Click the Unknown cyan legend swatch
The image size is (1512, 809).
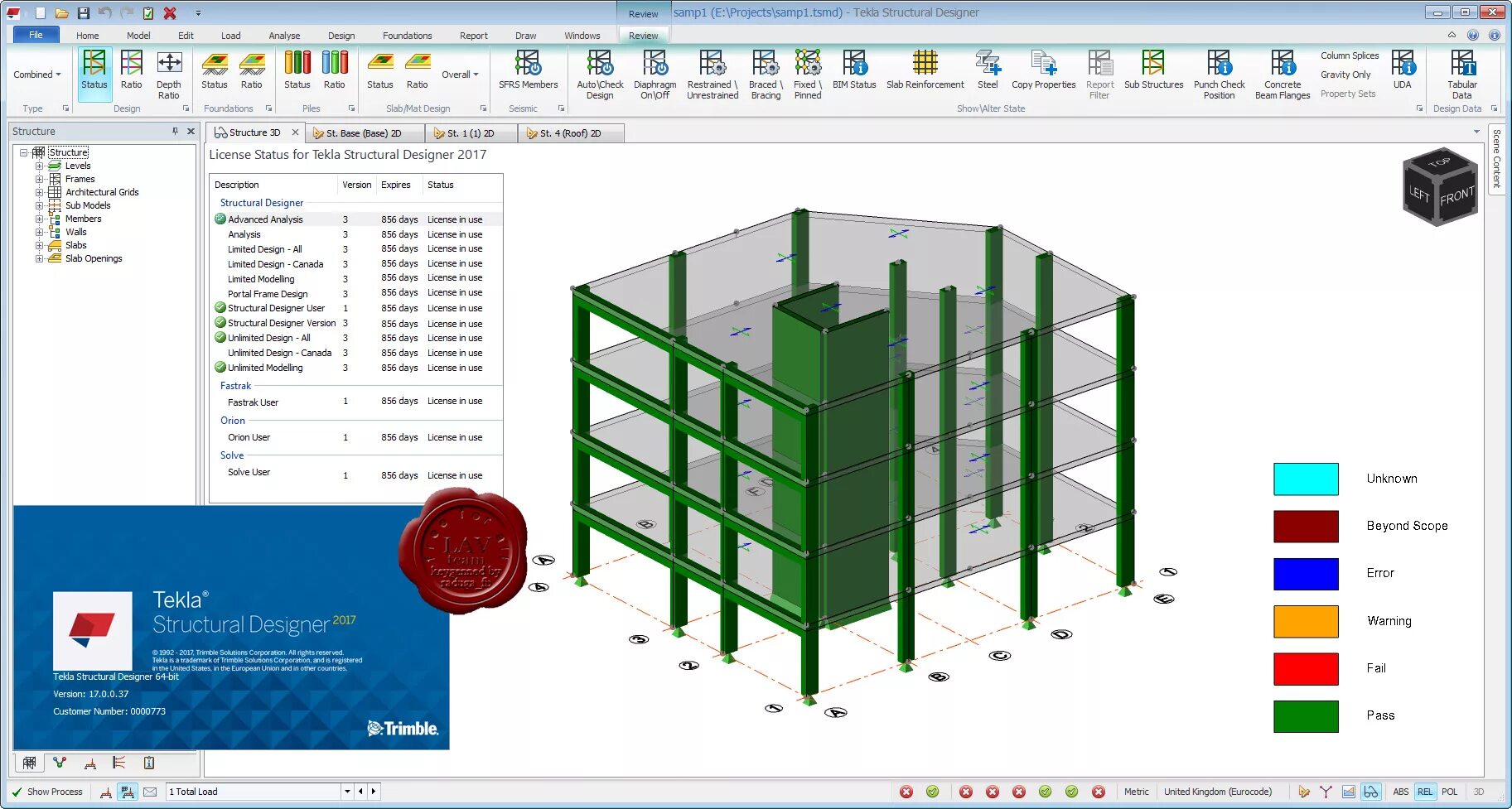[x=1306, y=479]
